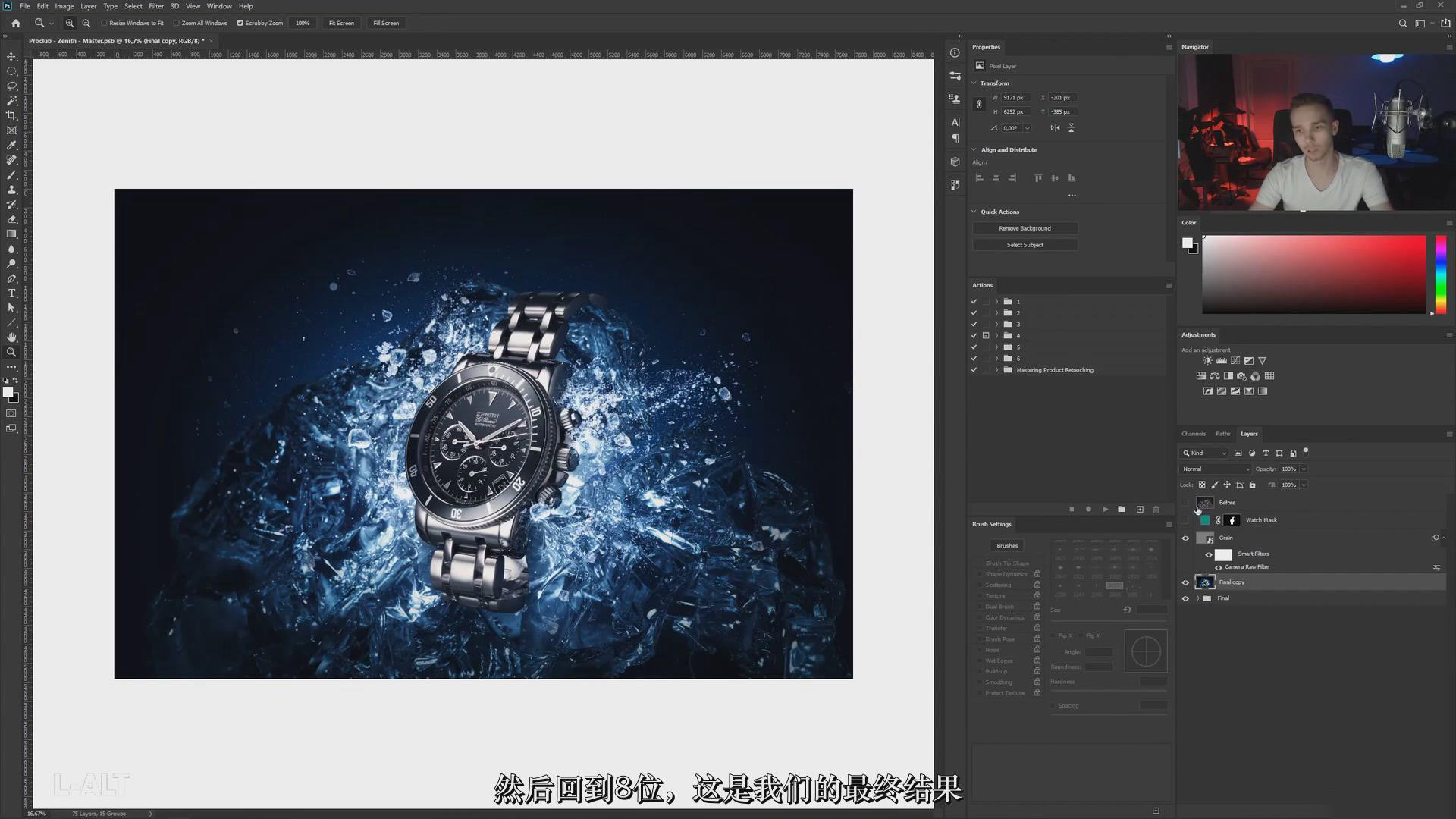The width and height of the screenshot is (1456, 819).
Task: Click the Remove Background button
Action: point(1025,227)
